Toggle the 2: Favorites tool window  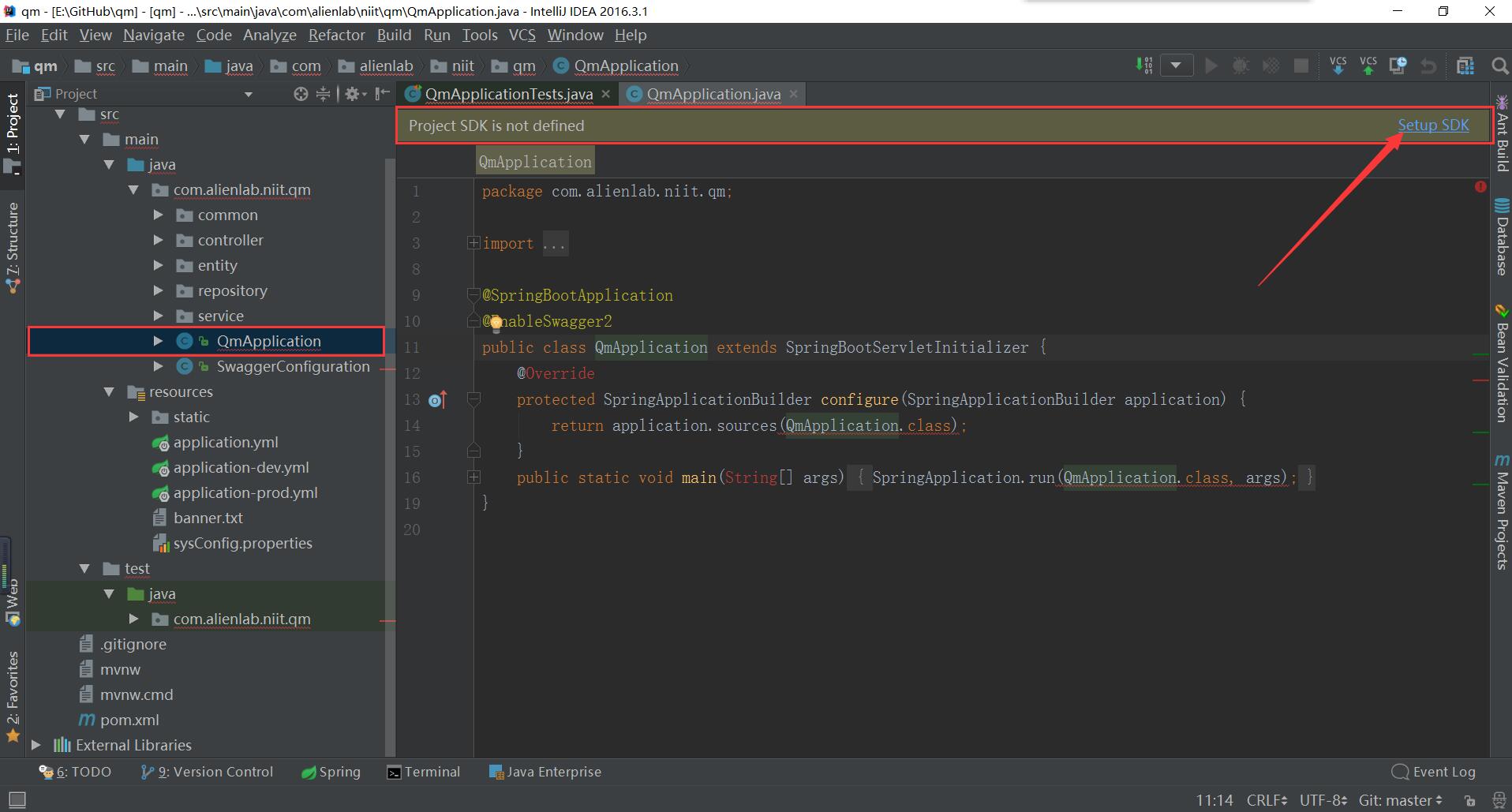tap(12, 697)
